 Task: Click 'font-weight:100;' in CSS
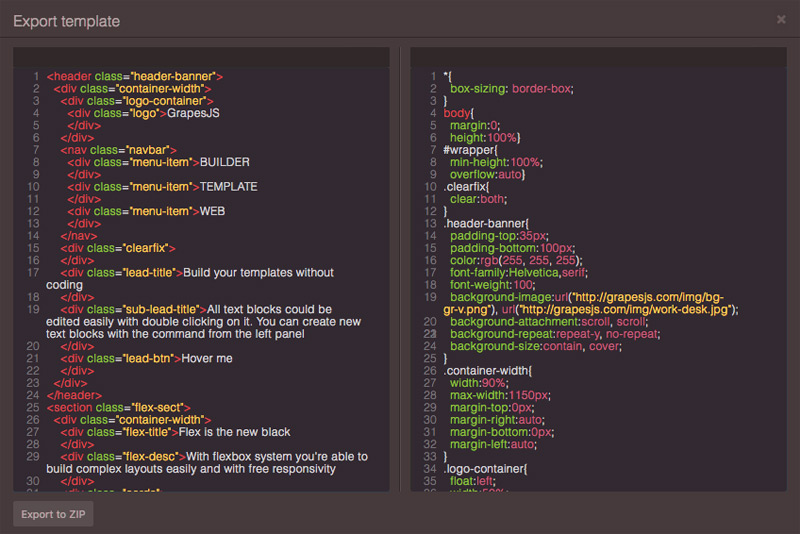coord(493,285)
